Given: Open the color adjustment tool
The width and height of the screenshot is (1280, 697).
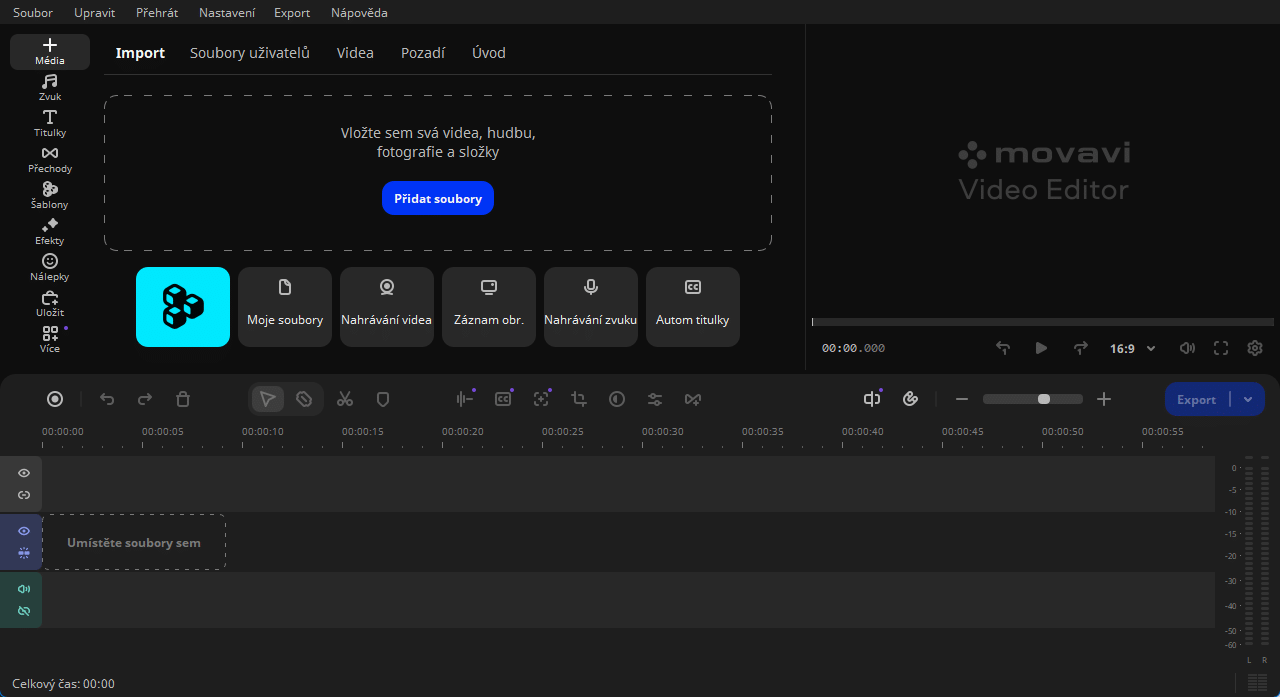Looking at the screenshot, I should point(617,399).
